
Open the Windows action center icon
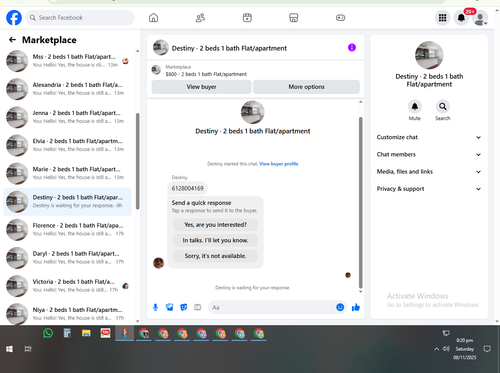(x=487, y=349)
